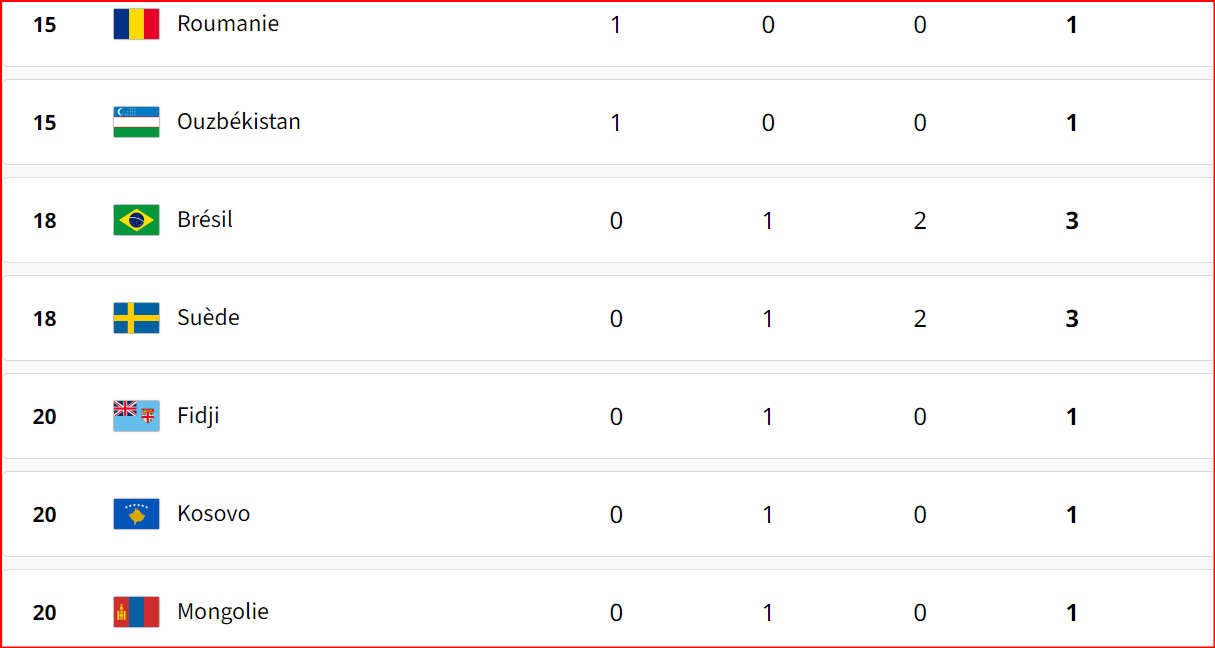Open the Roumanie country link
This screenshot has width=1215, height=648.
[228, 24]
